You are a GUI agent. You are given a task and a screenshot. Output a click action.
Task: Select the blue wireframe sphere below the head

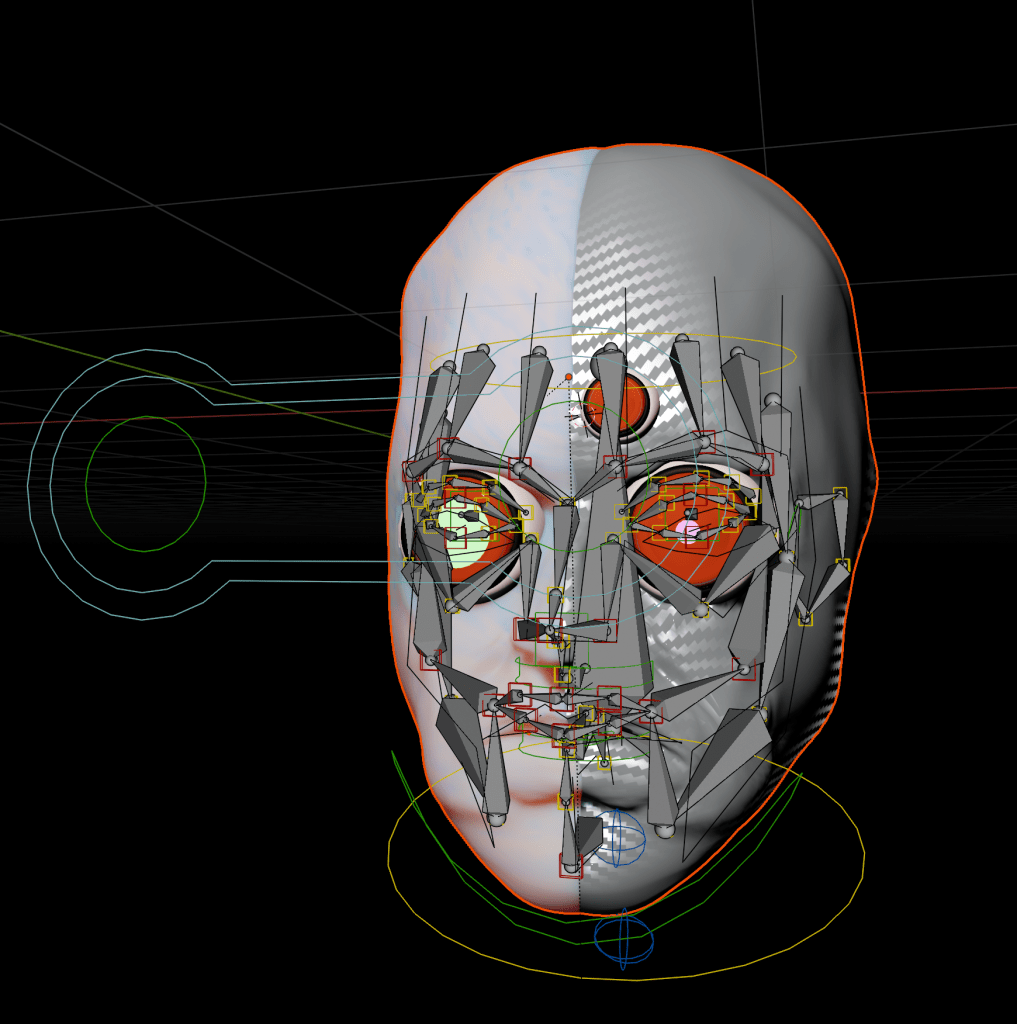click(623, 939)
